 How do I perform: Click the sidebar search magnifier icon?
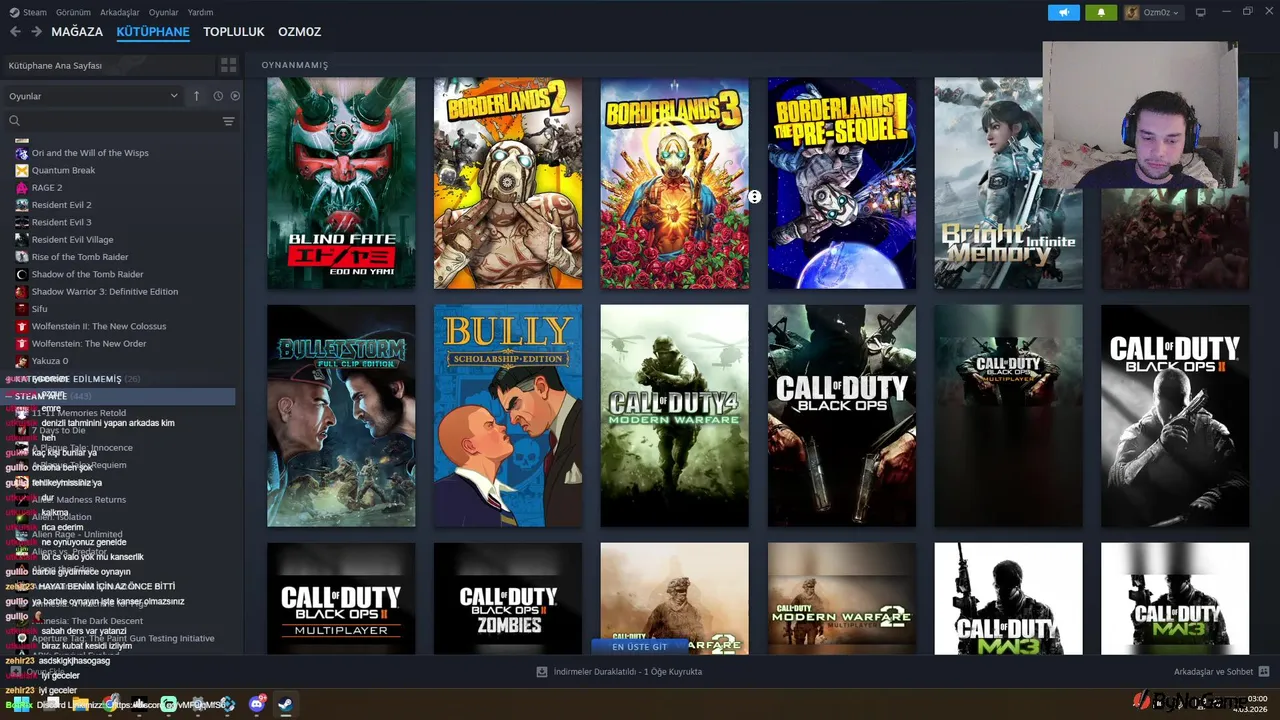pos(14,121)
